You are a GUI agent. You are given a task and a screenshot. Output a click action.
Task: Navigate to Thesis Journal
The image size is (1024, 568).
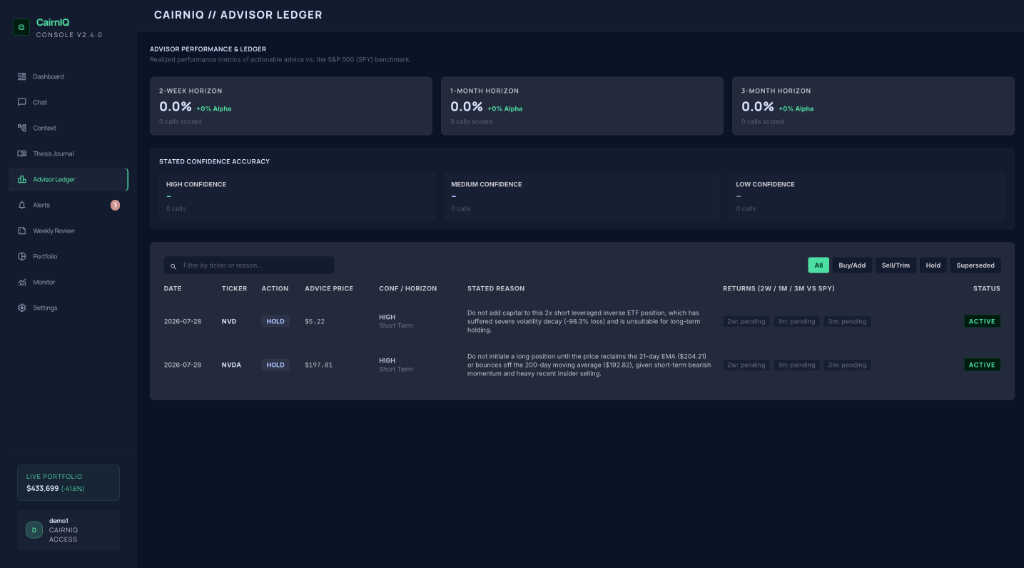69,153
